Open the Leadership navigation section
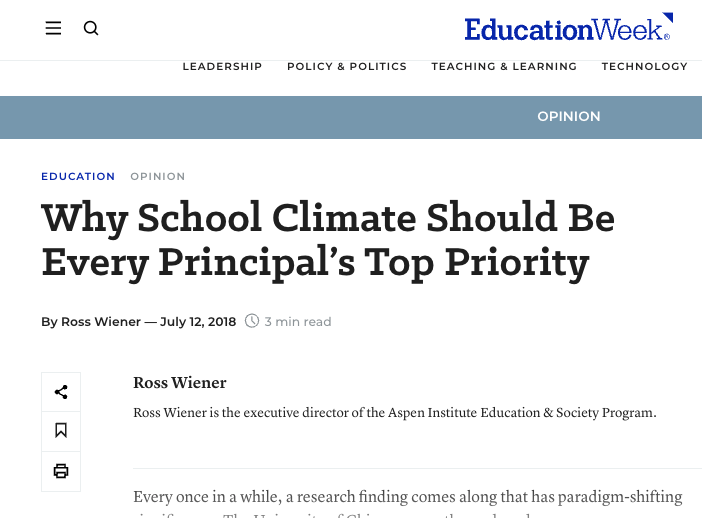 pyautogui.click(x=222, y=67)
